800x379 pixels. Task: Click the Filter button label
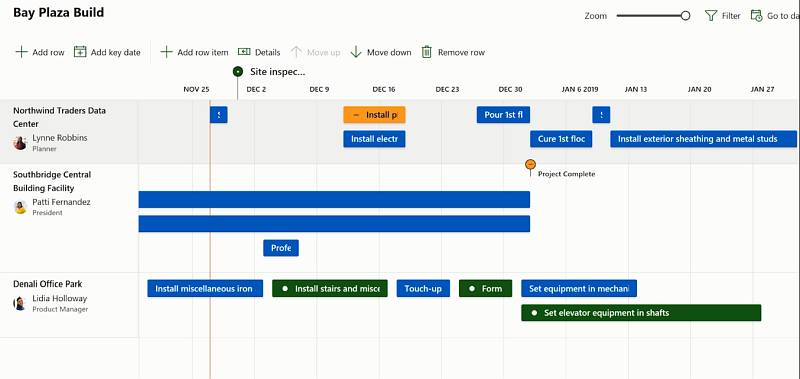(x=731, y=16)
